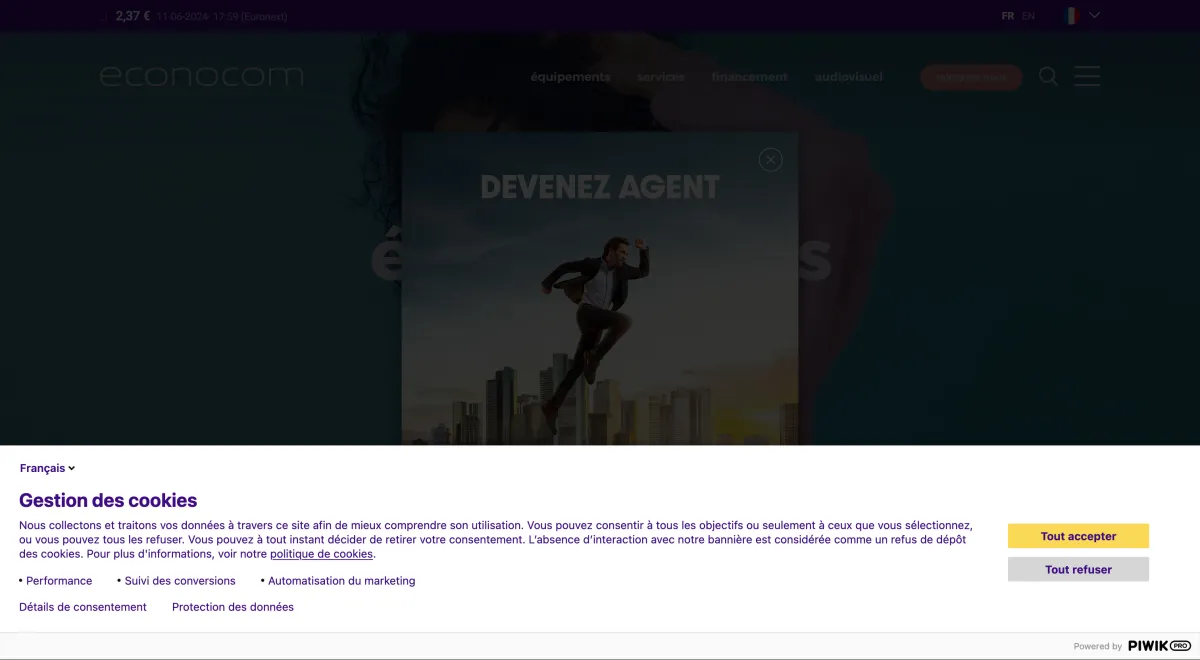The height and width of the screenshot is (660, 1200).
Task: Close the Devenez Agent popup
Action: point(770,159)
